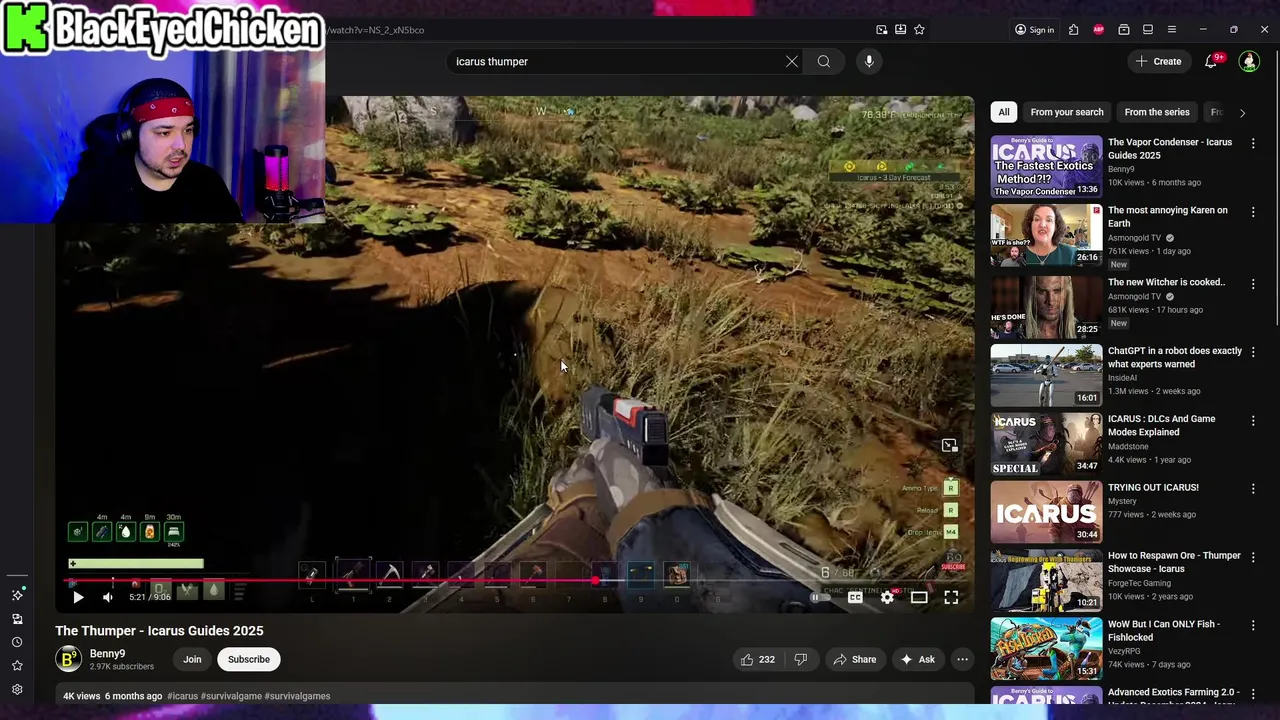Click the Share button

point(854,659)
